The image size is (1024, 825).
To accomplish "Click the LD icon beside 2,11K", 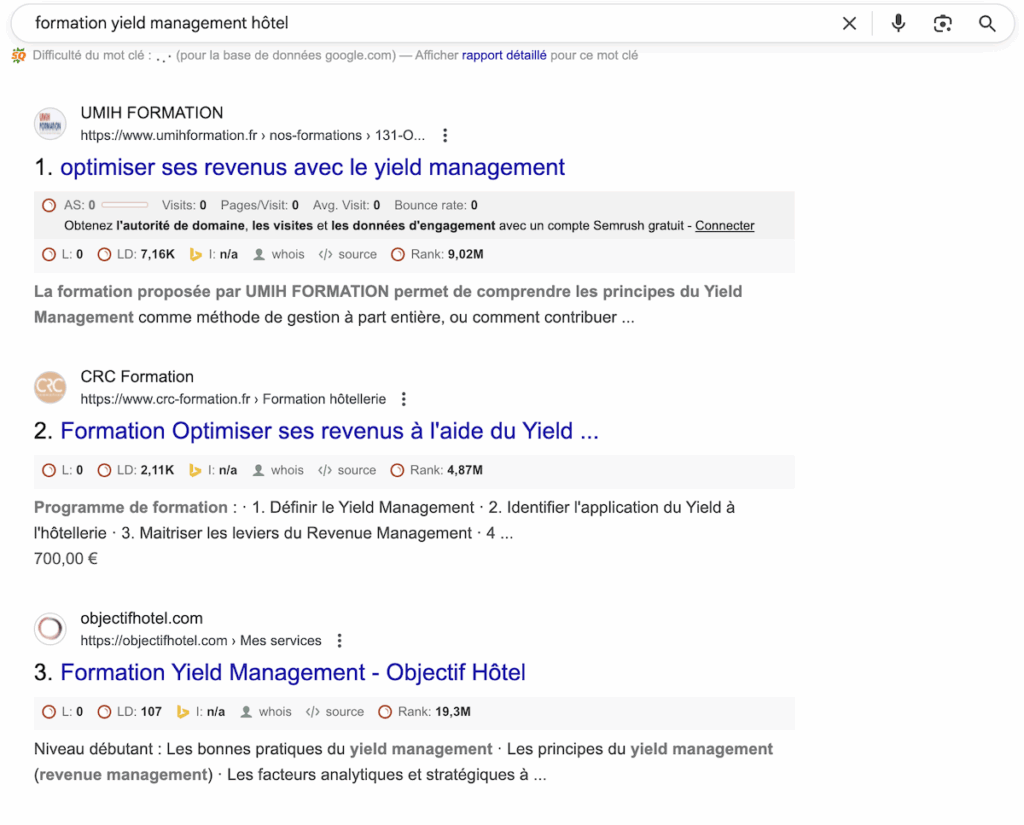I will pos(104,470).
